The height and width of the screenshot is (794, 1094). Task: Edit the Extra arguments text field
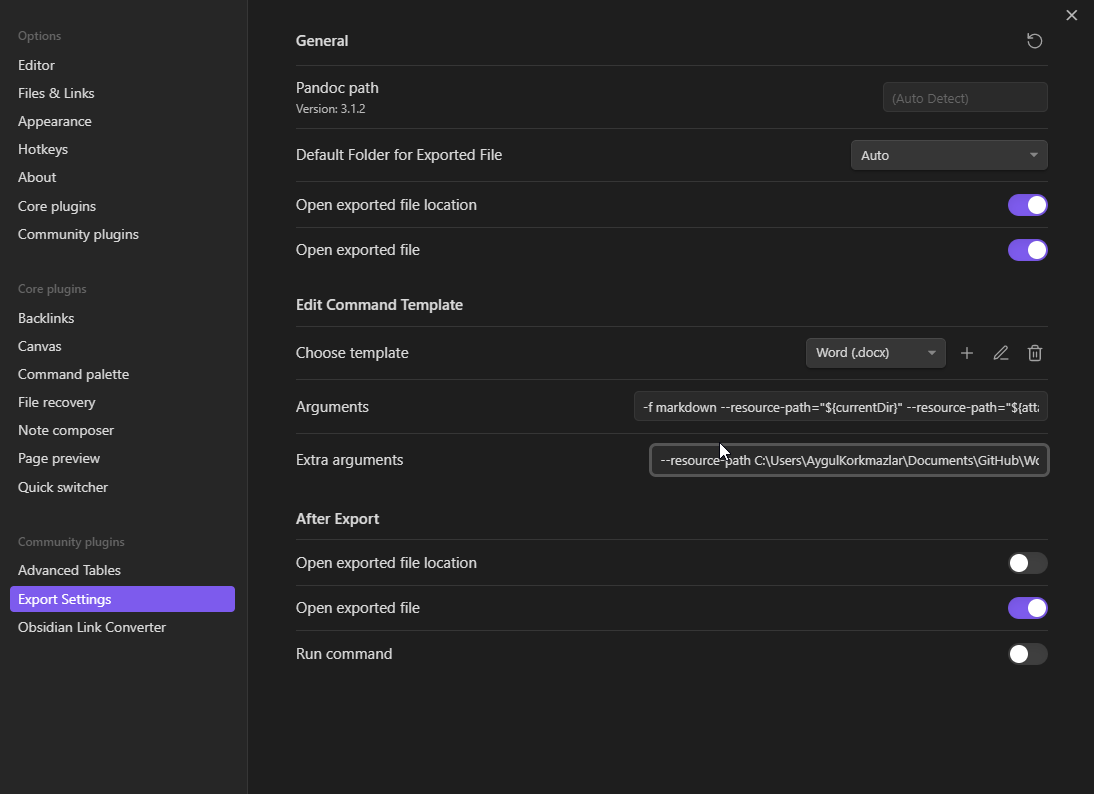848,460
